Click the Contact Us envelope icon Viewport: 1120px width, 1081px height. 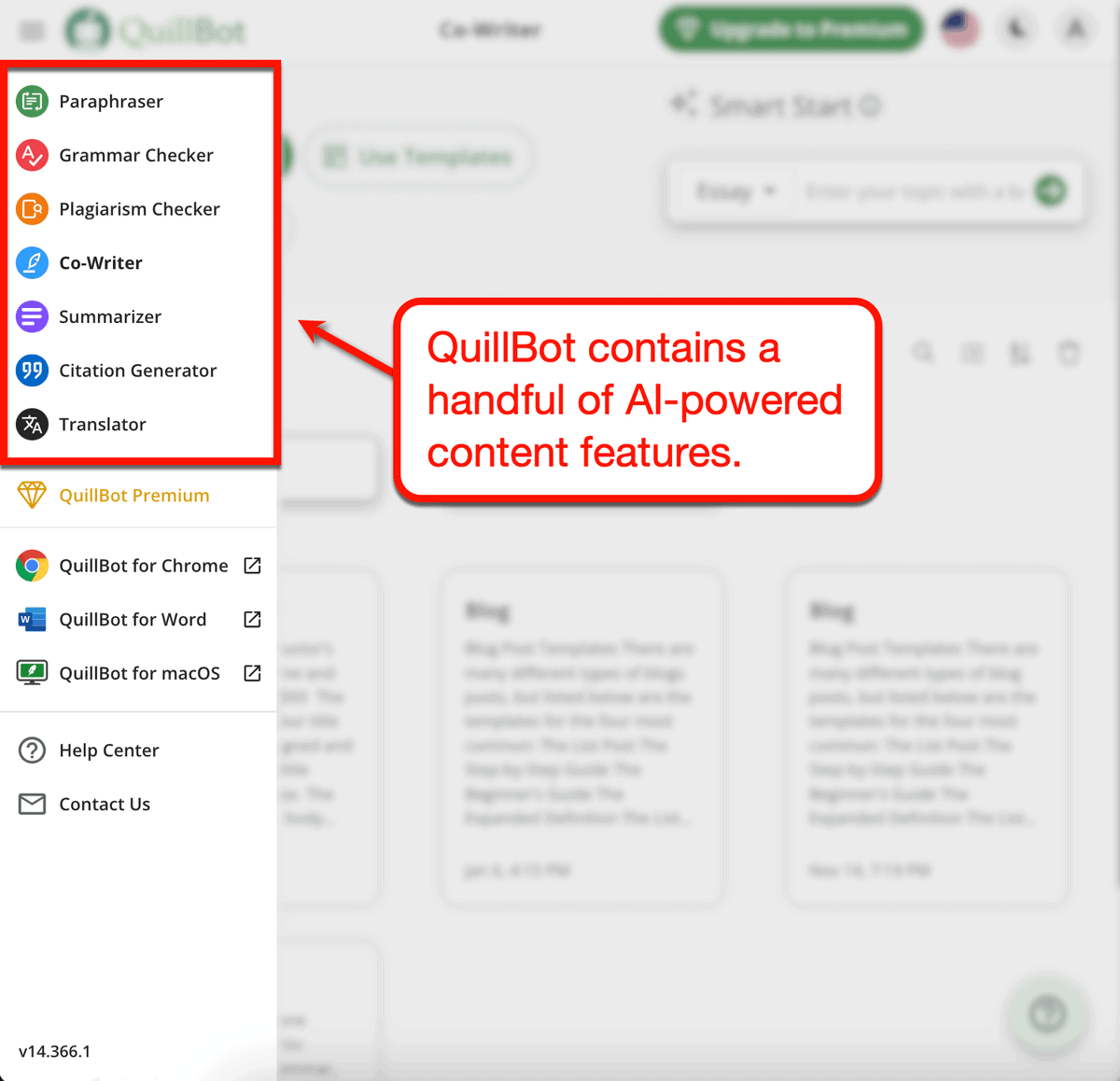[x=32, y=804]
